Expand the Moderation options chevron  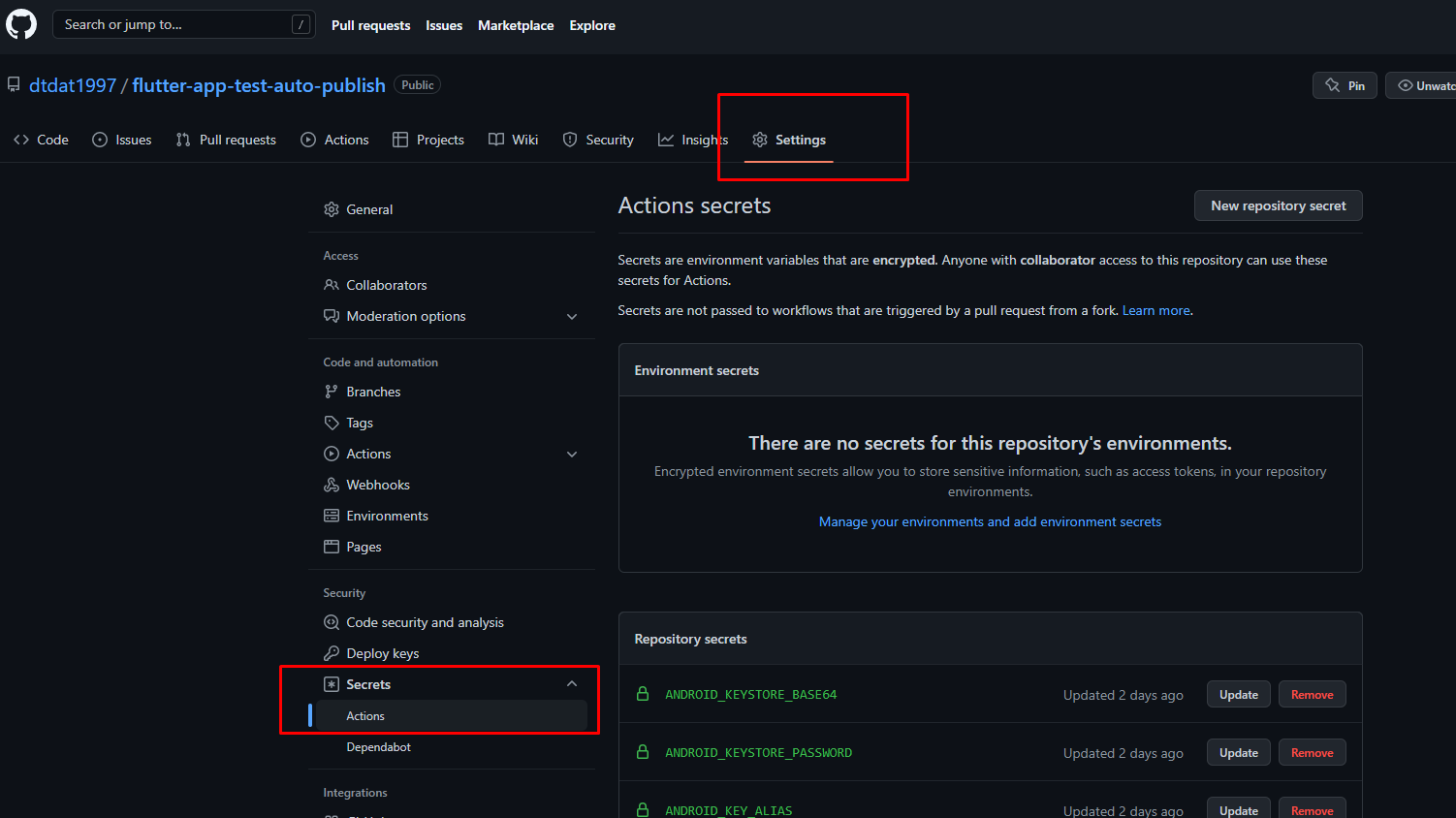pyautogui.click(x=572, y=317)
